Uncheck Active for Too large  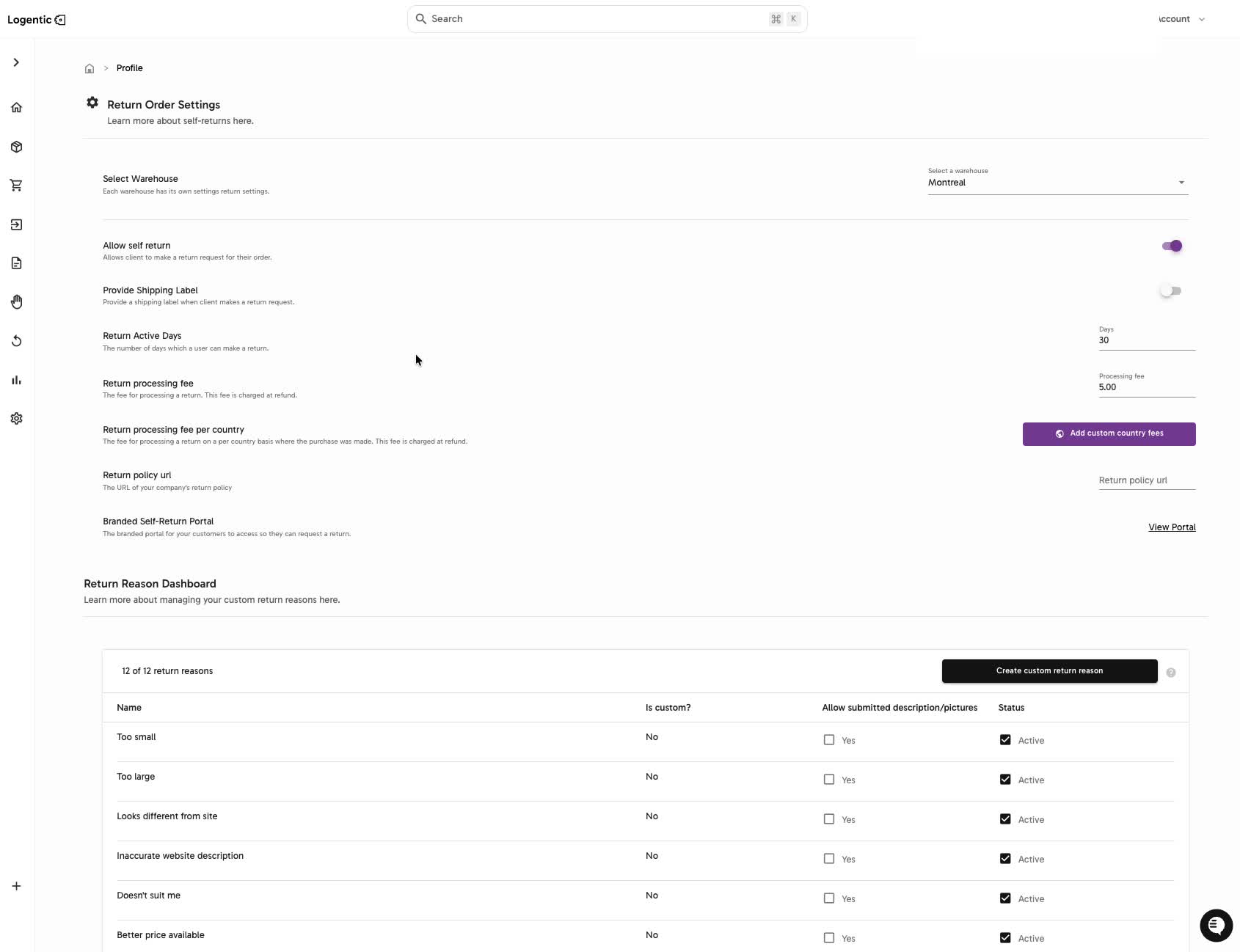[1005, 780]
